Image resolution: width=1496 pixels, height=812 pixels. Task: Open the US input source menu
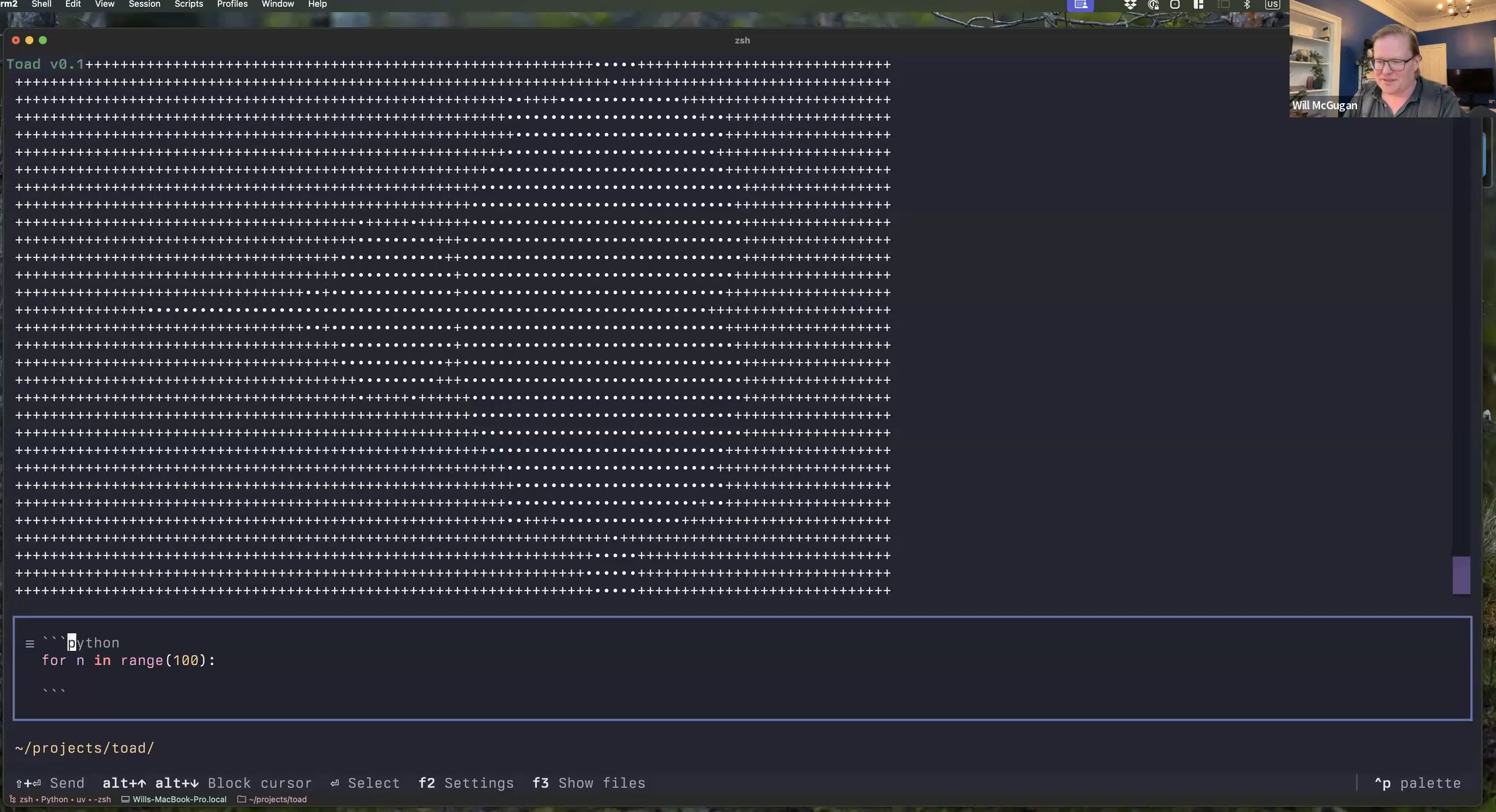click(x=1272, y=5)
